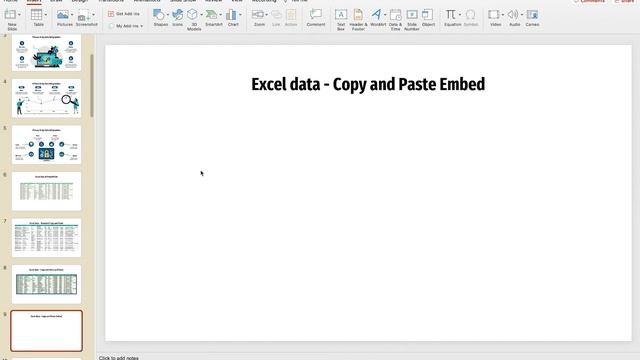The width and height of the screenshot is (640, 360).
Task: Click the SmartArt icon
Action: coord(211,15)
